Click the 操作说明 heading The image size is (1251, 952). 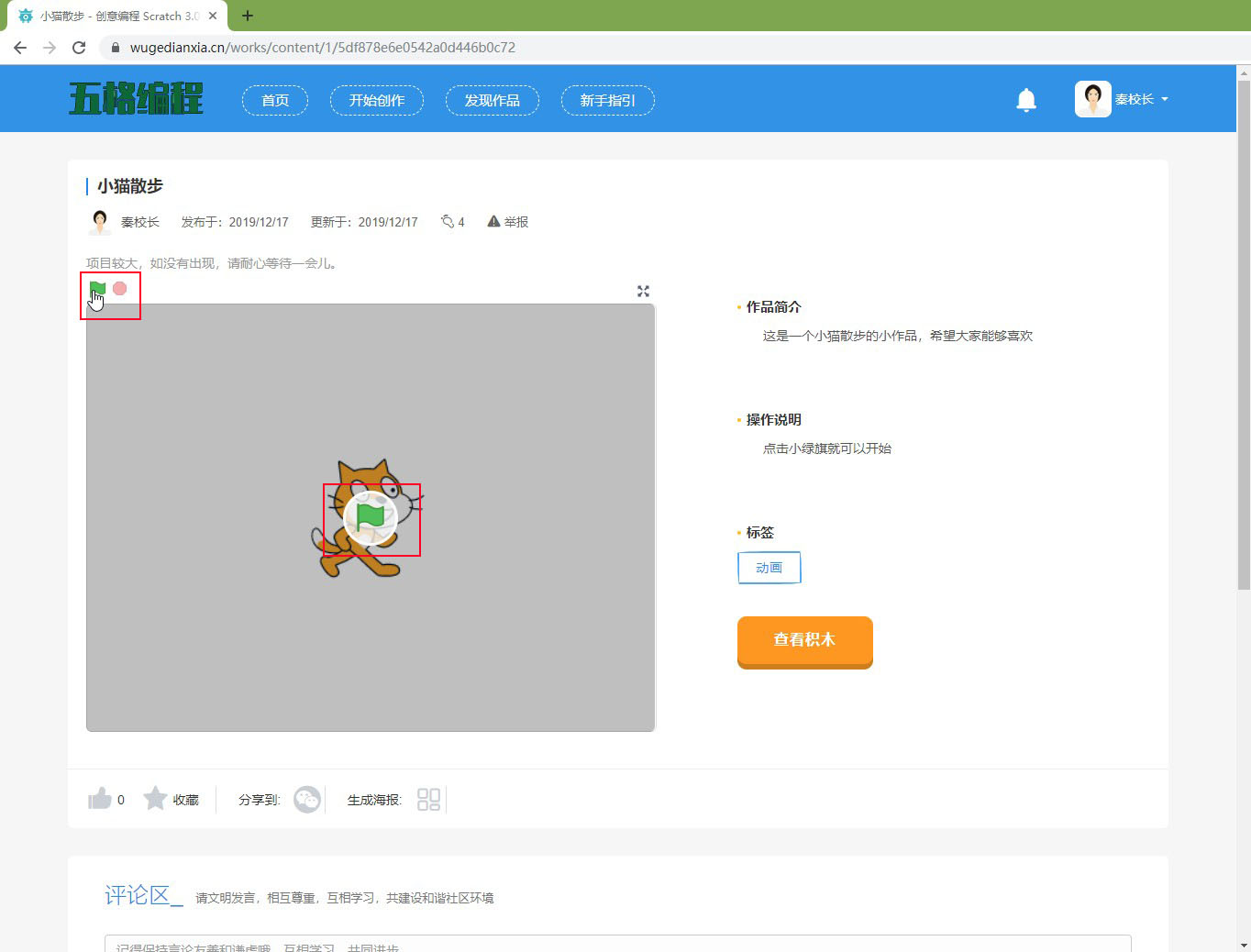[773, 420]
